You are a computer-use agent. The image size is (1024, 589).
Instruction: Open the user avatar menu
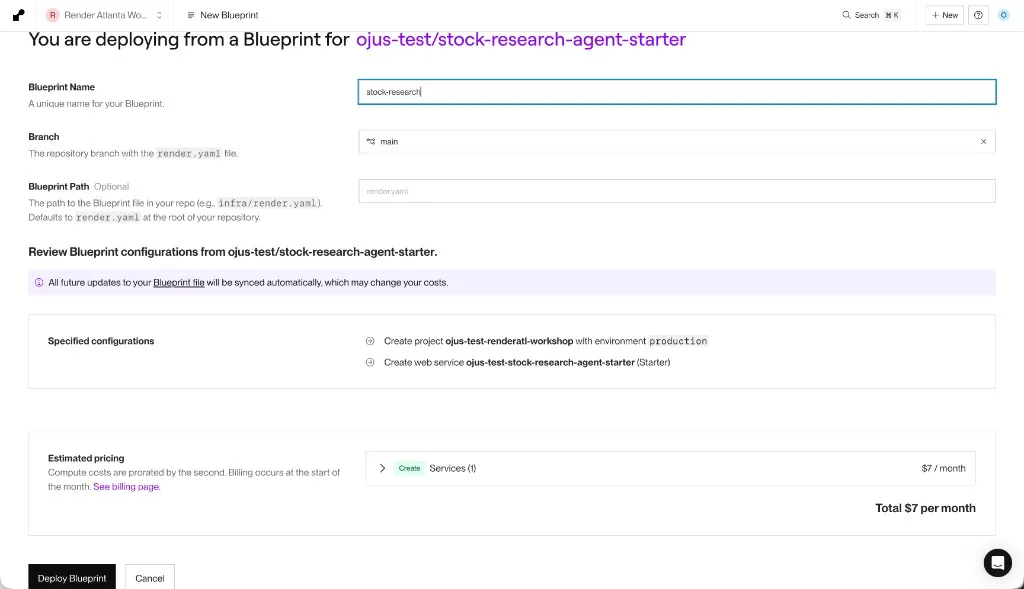point(1004,15)
